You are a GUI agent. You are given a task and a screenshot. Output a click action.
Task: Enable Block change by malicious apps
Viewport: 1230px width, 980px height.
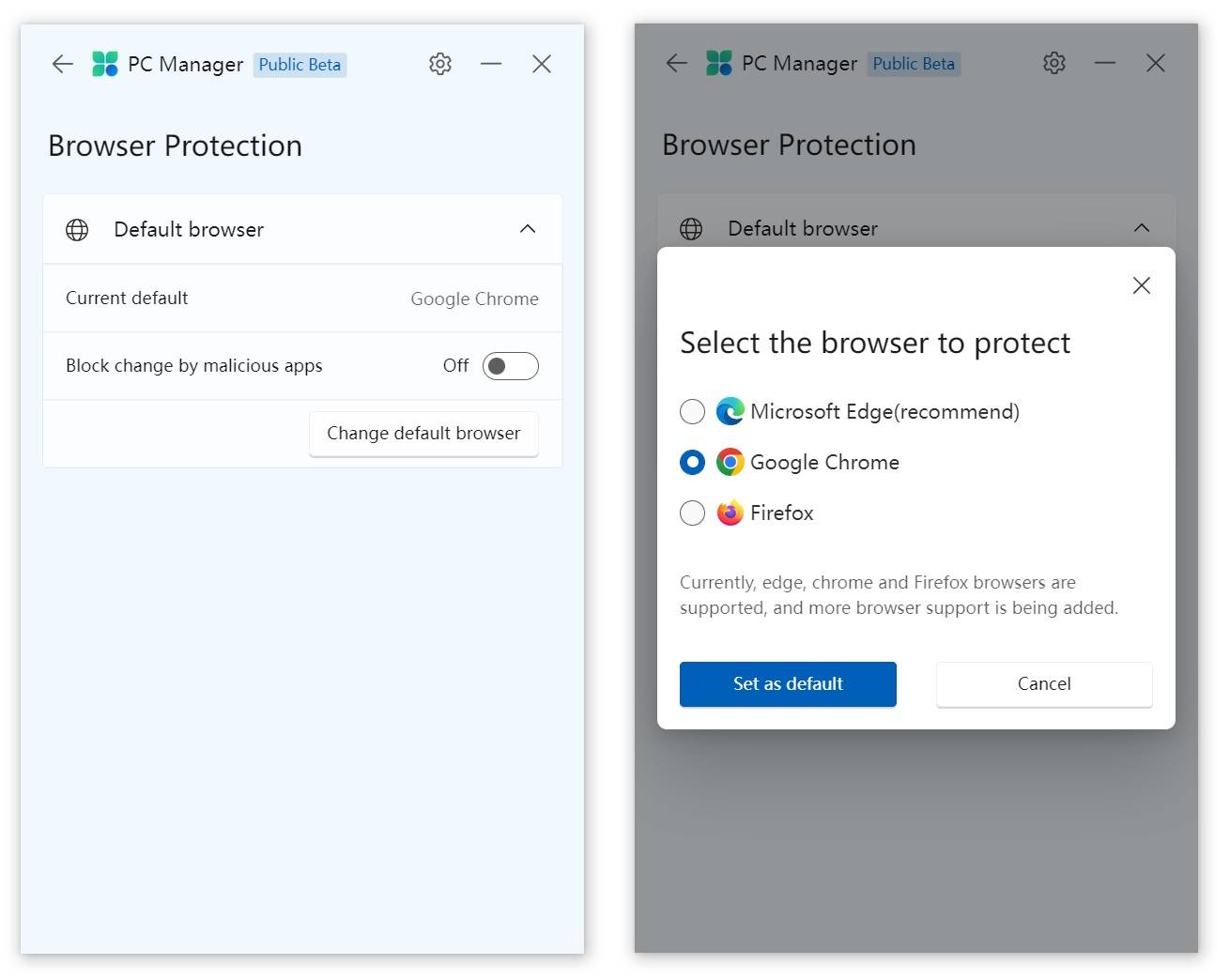pos(511,365)
